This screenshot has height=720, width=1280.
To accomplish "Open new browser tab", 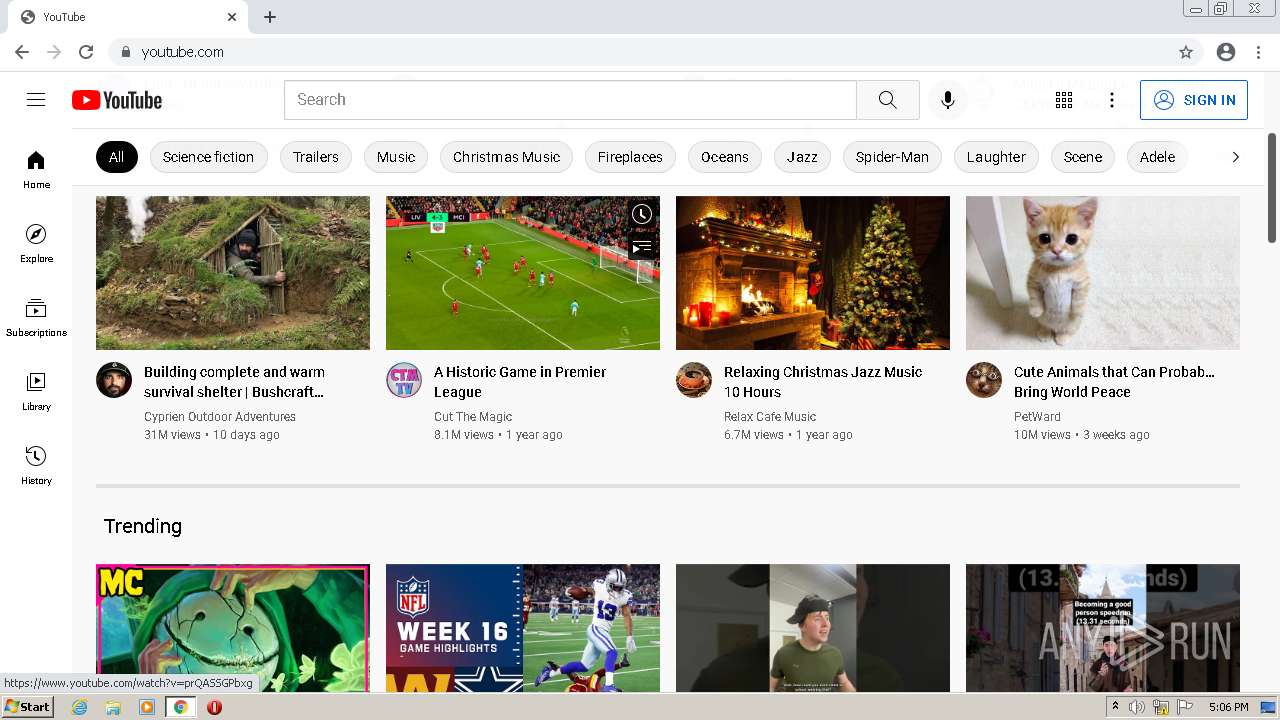I will tap(270, 17).
